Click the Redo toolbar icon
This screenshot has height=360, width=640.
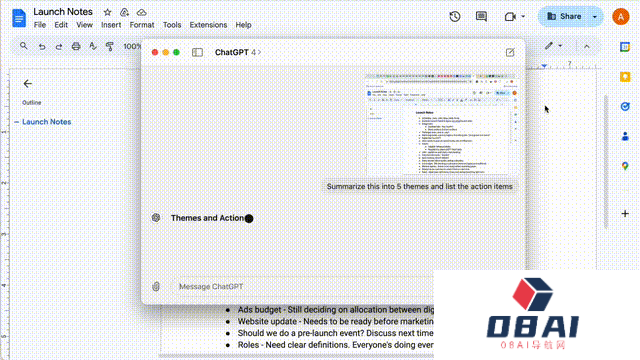coord(59,47)
